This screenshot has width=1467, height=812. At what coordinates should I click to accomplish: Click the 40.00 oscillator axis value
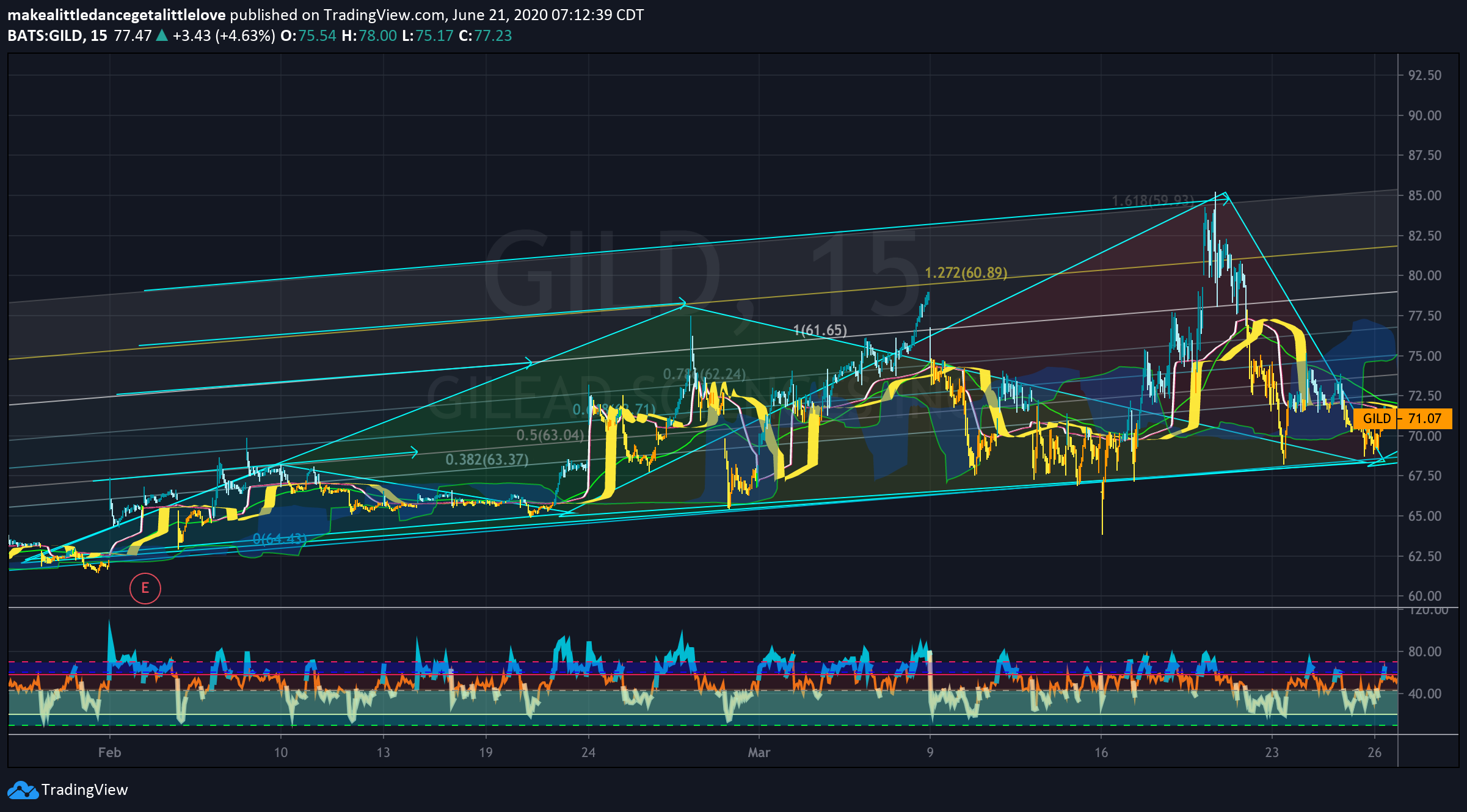coord(1424,694)
